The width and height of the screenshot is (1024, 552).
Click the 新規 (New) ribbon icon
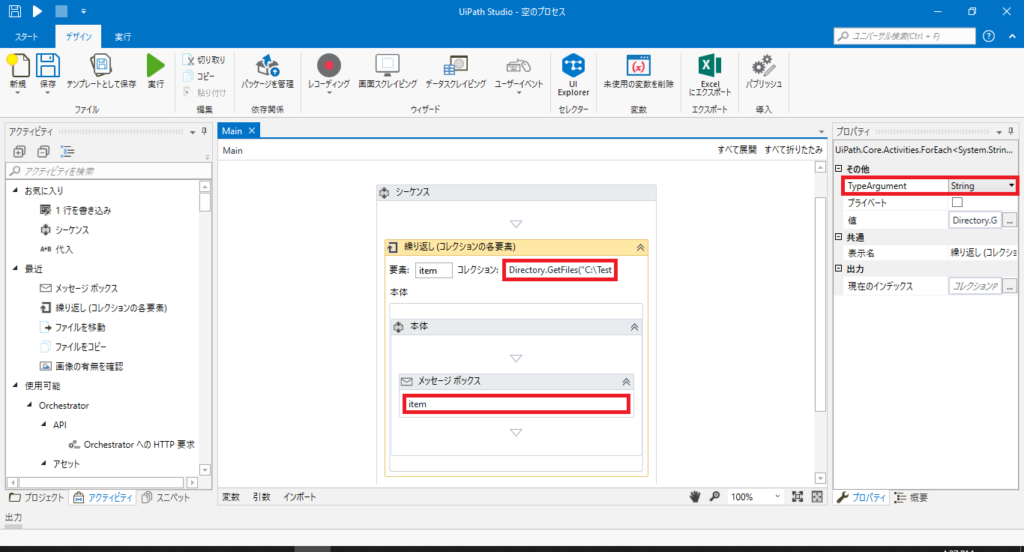(18, 67)
